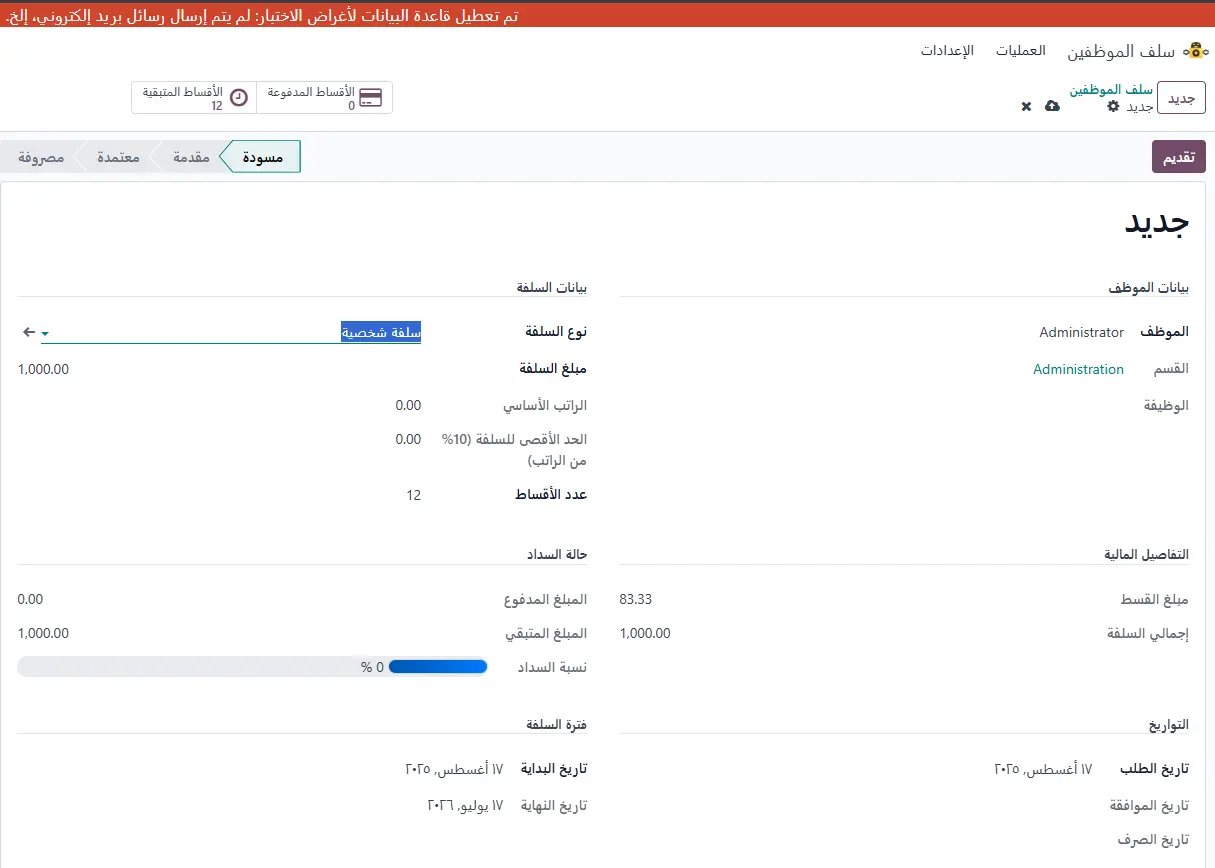Click the internal link arrow beside loan type
The width and height of the screenshot is (1215, 868).
(28, 332)
